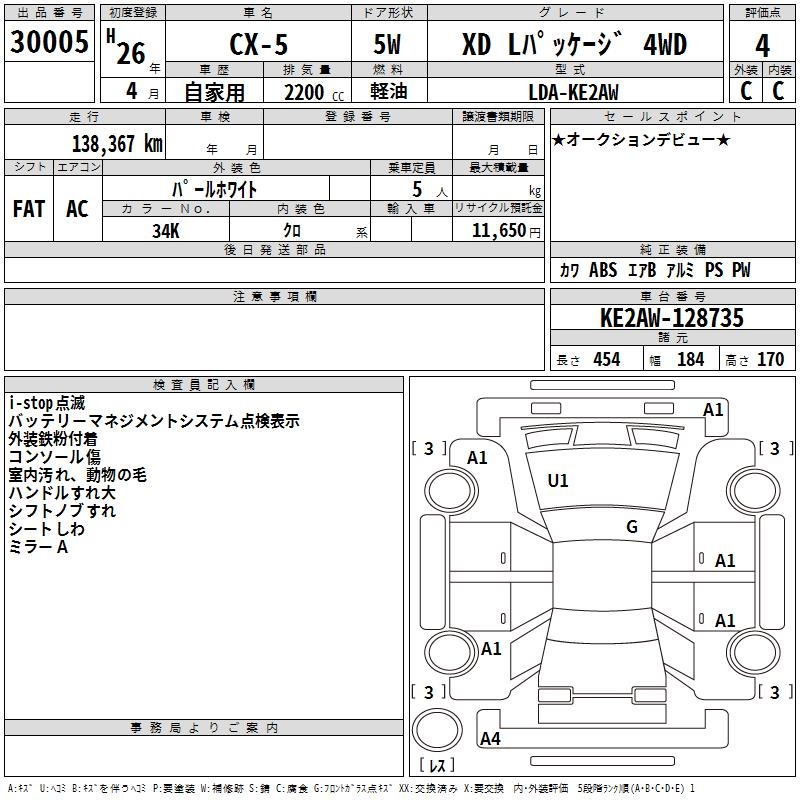Screen dimensions: 800x800
Task: Click note シートしわ
Action: click(x=46, y=529)
